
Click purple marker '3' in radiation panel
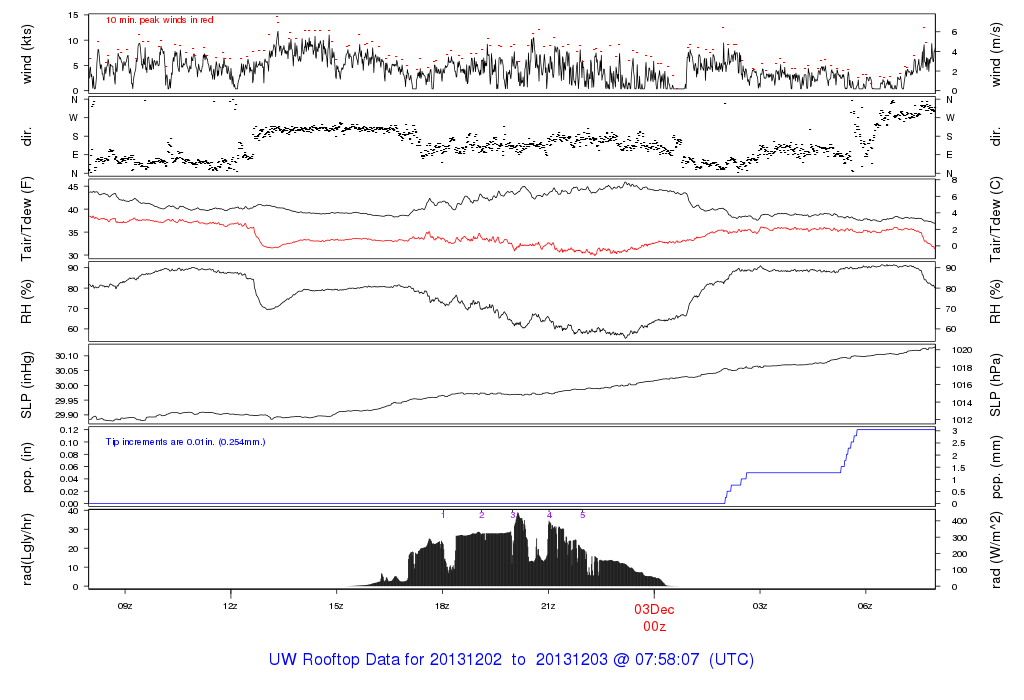[513, 515]
